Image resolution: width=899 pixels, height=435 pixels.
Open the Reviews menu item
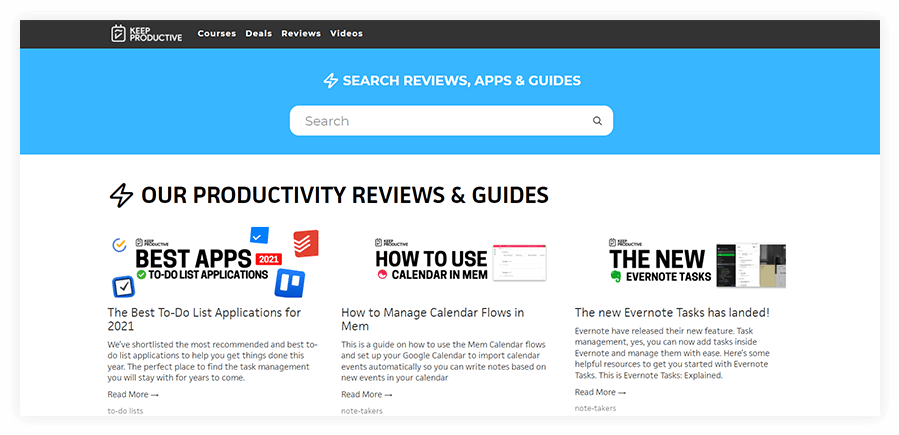coord(301,33)
